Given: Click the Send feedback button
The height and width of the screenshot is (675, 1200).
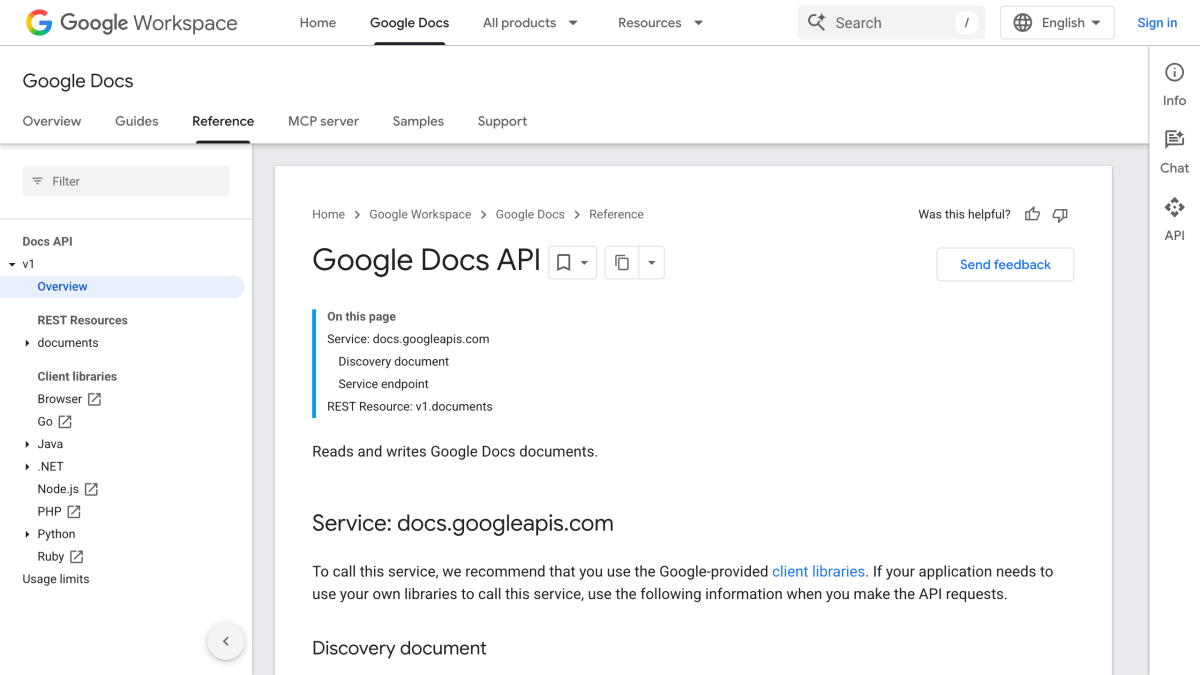Looking at the screenshot, I should [x=1005, y=264].
